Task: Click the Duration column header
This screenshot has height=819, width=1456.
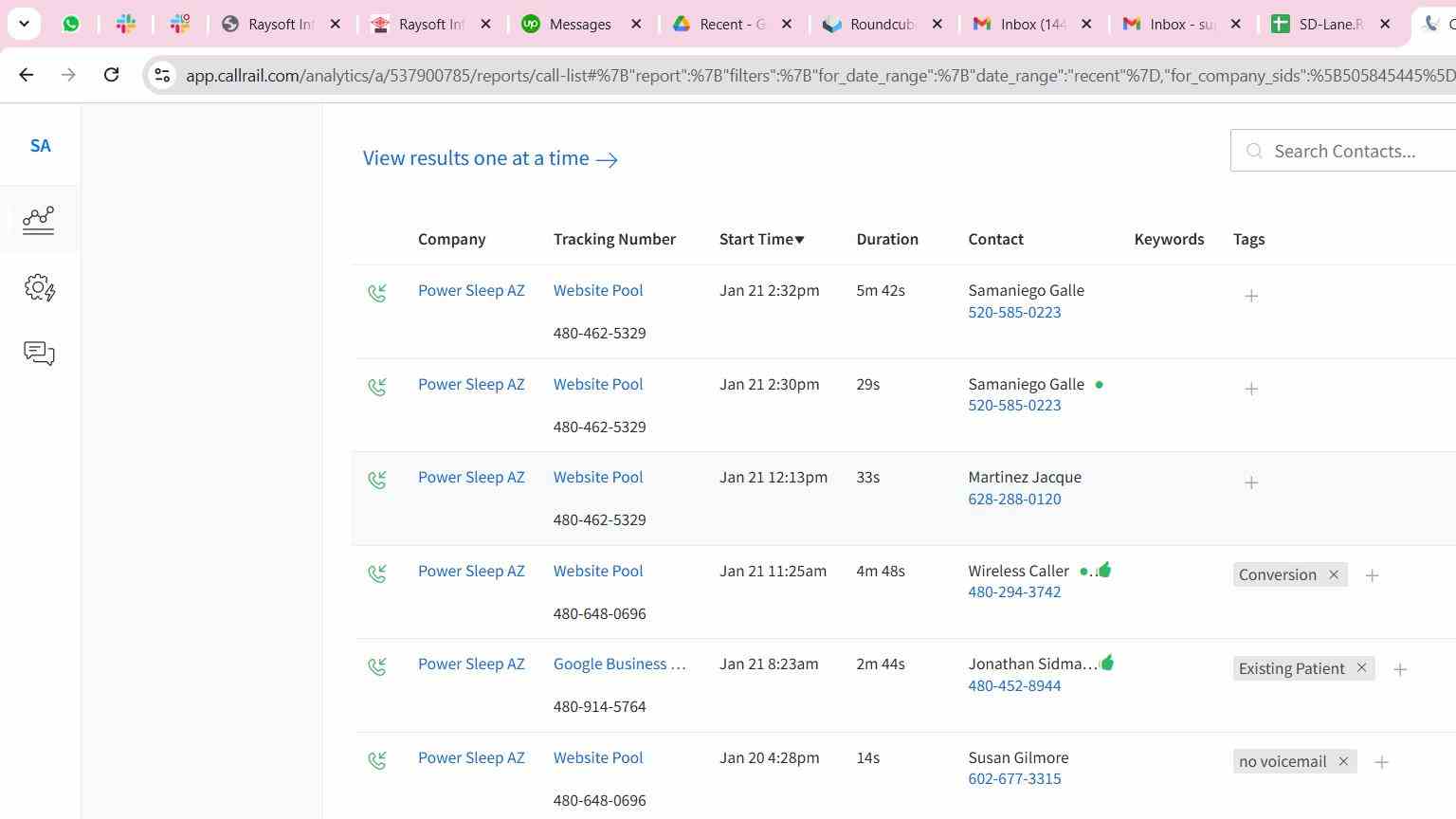Action: [887, 239]
